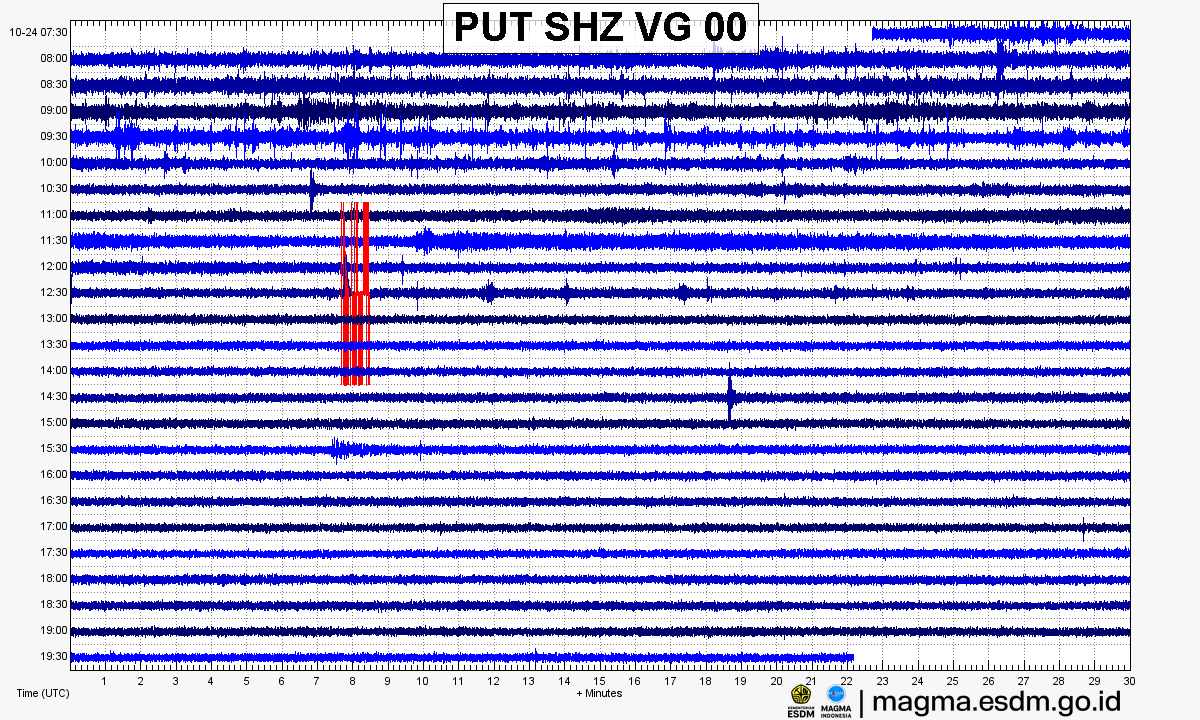
Task: Click minute 25 on the bottom axis
Action: (x=952, y=681)
